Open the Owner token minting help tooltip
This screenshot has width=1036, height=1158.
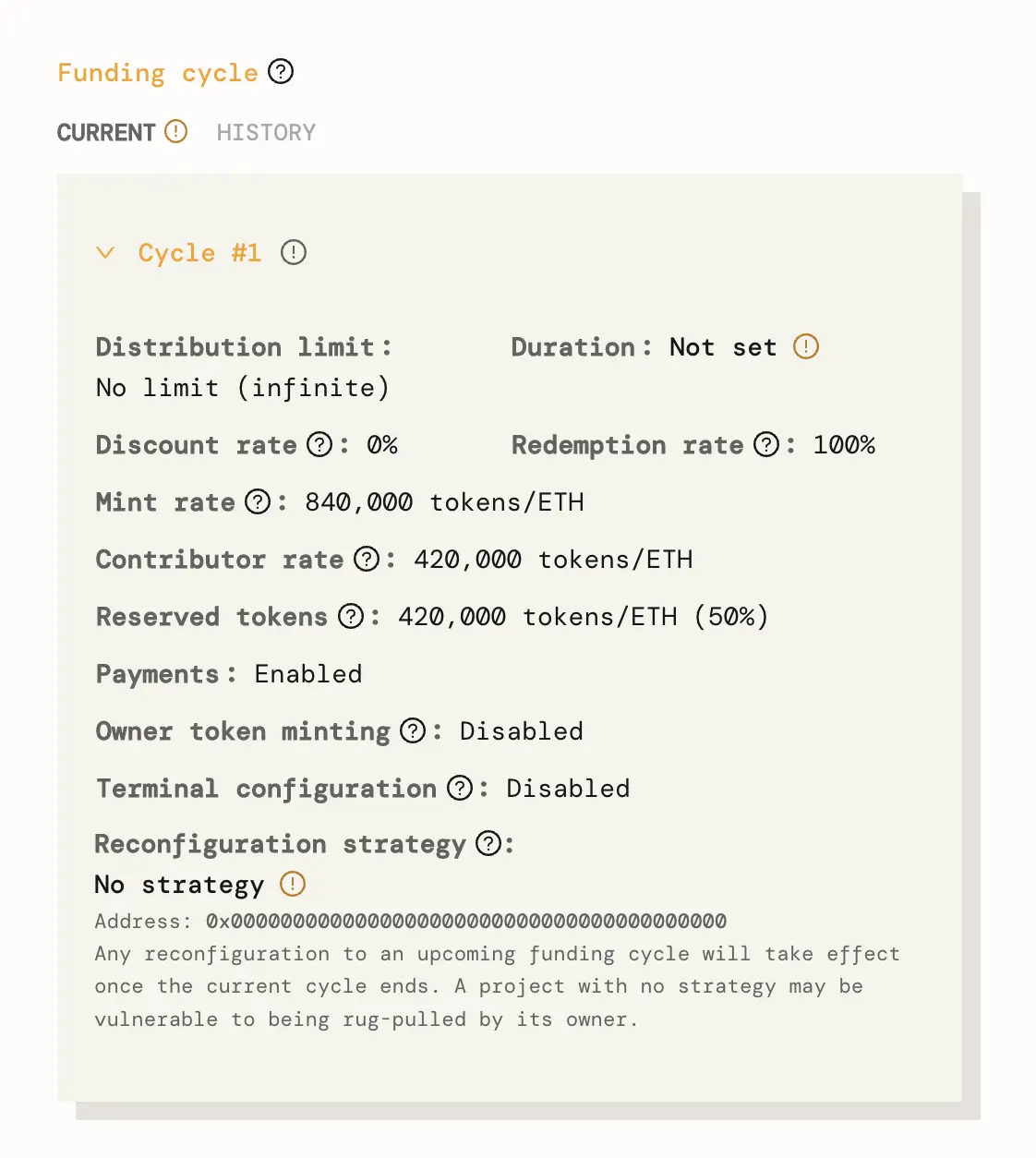[413, 730]
